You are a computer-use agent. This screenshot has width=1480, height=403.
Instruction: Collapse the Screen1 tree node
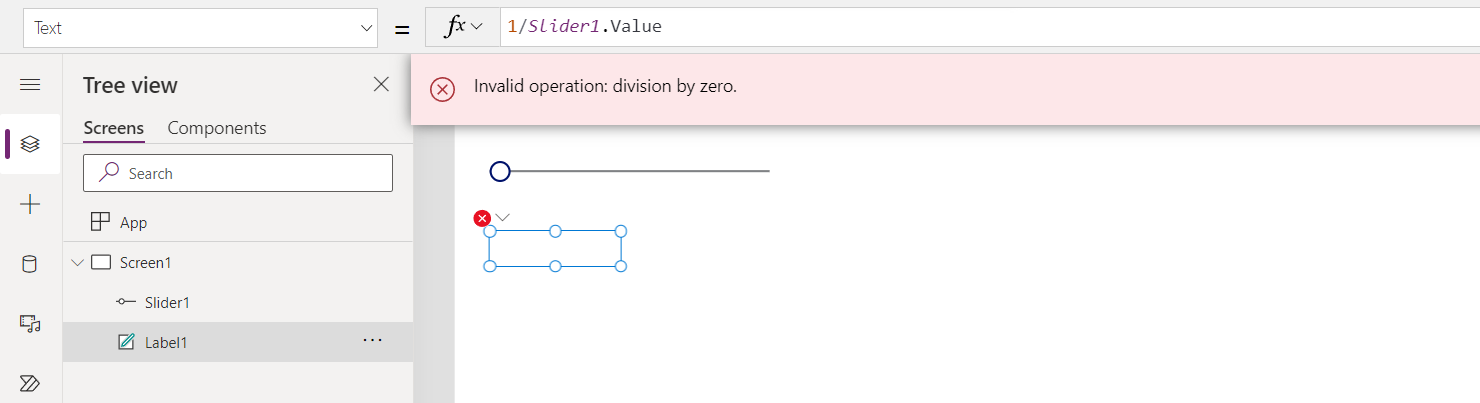click(x=78, y=263)
